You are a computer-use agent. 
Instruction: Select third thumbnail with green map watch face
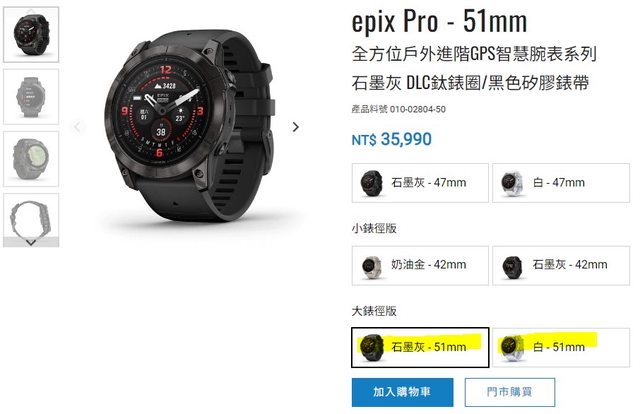coord(31,159)
